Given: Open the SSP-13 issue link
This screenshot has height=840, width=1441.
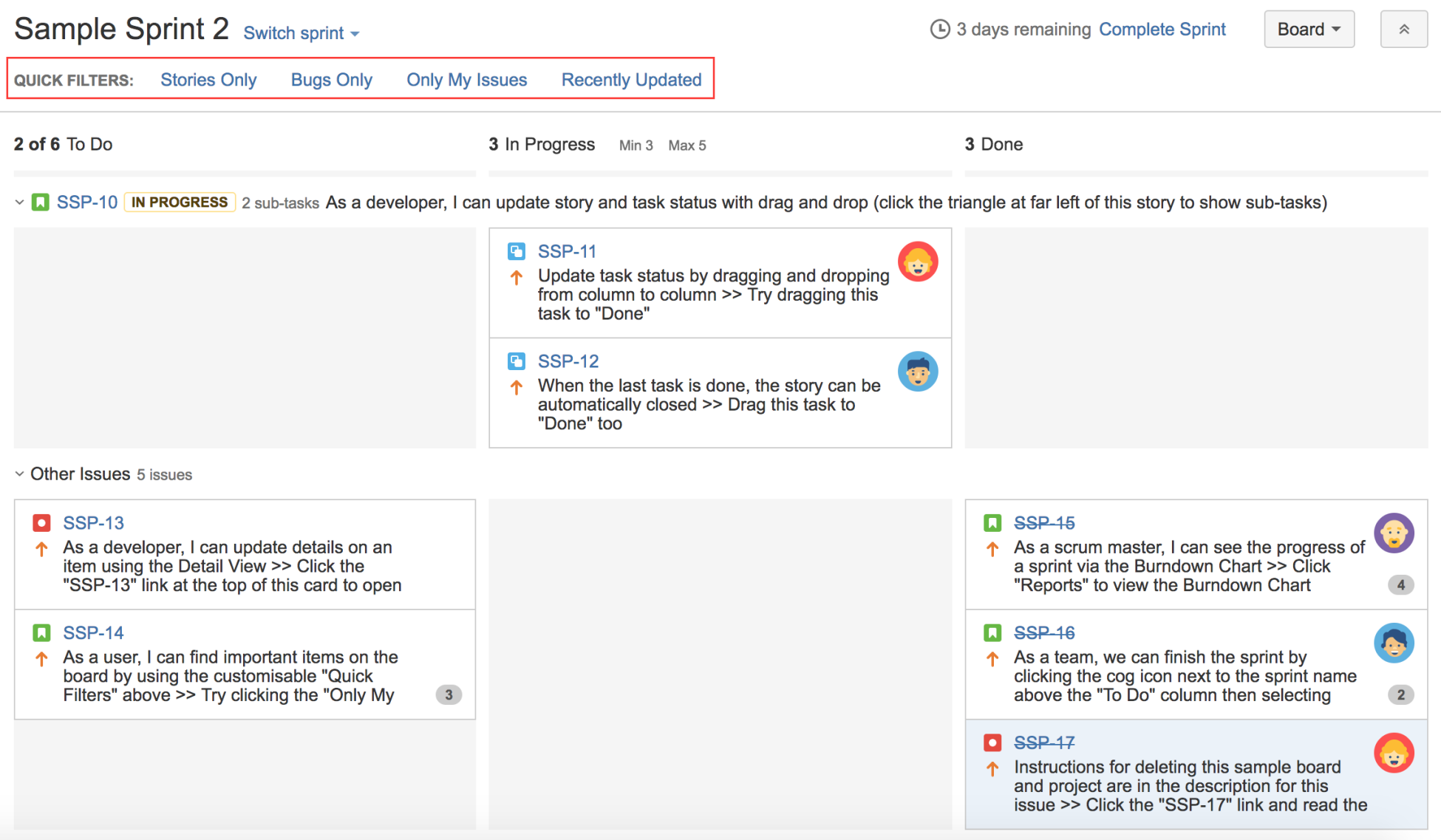Looking at the screenshot, I should click(93, 523).
